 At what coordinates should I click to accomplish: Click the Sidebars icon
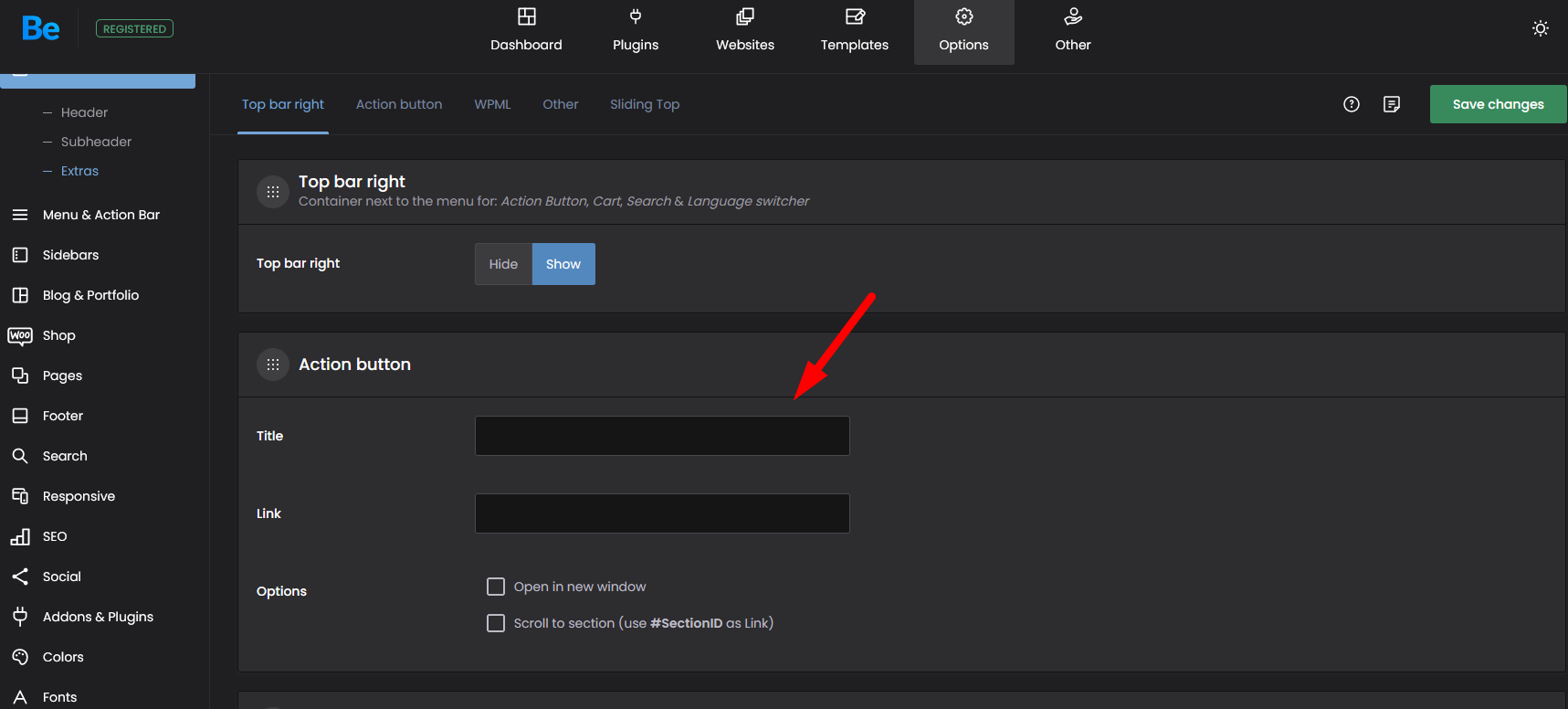coord(20,255)
